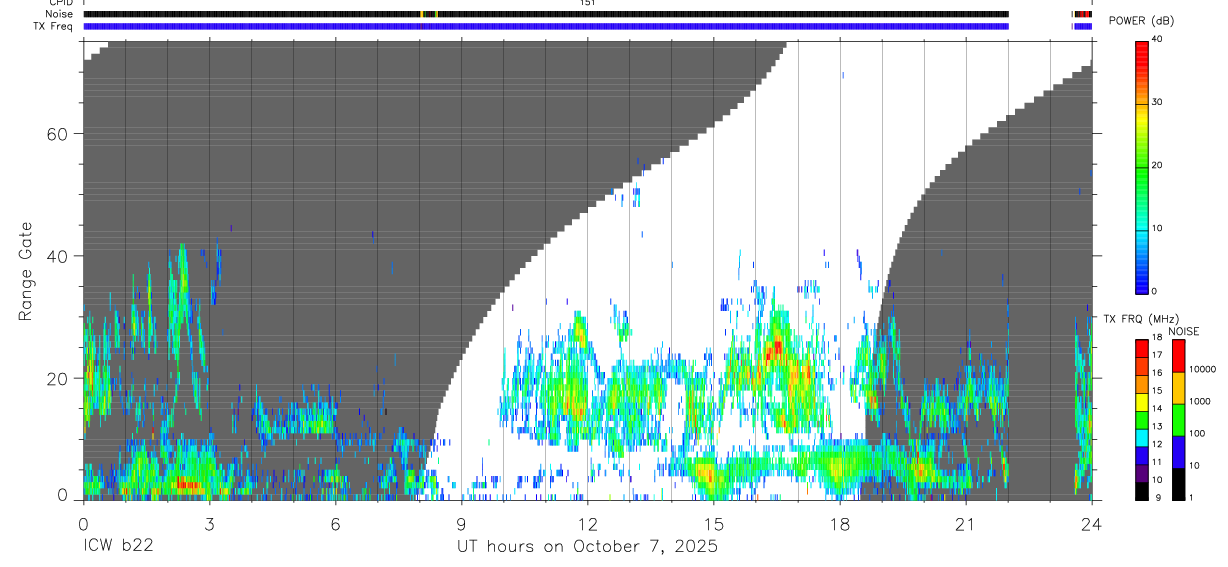
Task: Click the TX FRQ legend label 16
Action: coord(1157,373)
